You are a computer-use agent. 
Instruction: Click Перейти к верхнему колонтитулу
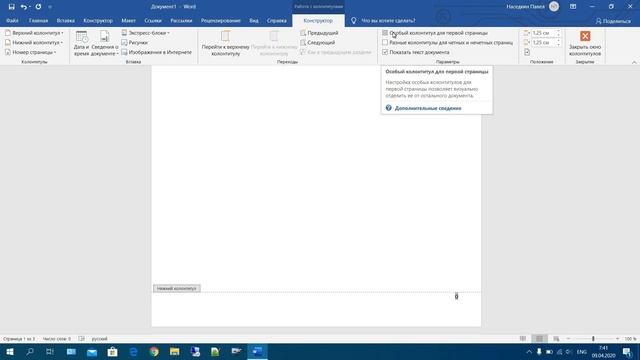pos(226,43)
